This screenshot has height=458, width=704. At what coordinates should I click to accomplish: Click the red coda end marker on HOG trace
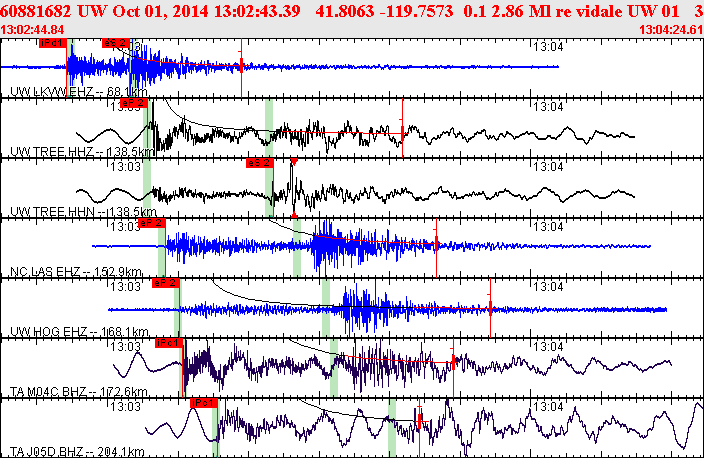(490, 308)
